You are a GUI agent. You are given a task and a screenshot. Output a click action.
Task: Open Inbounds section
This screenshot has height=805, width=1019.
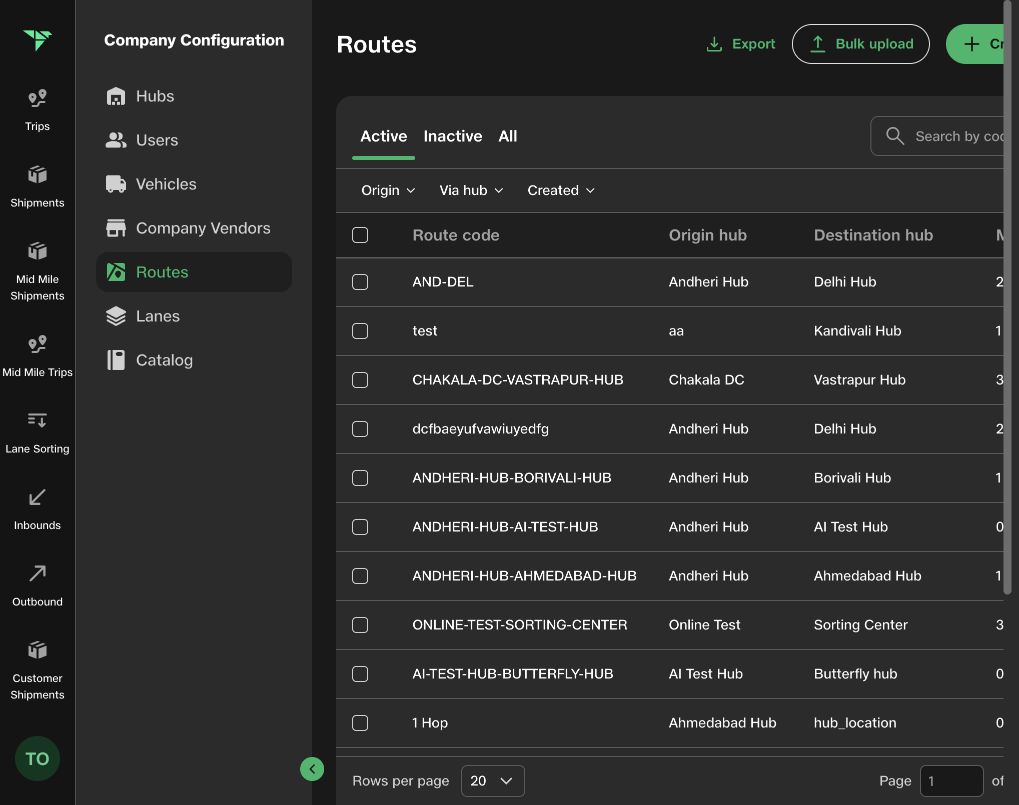[37, 509]
